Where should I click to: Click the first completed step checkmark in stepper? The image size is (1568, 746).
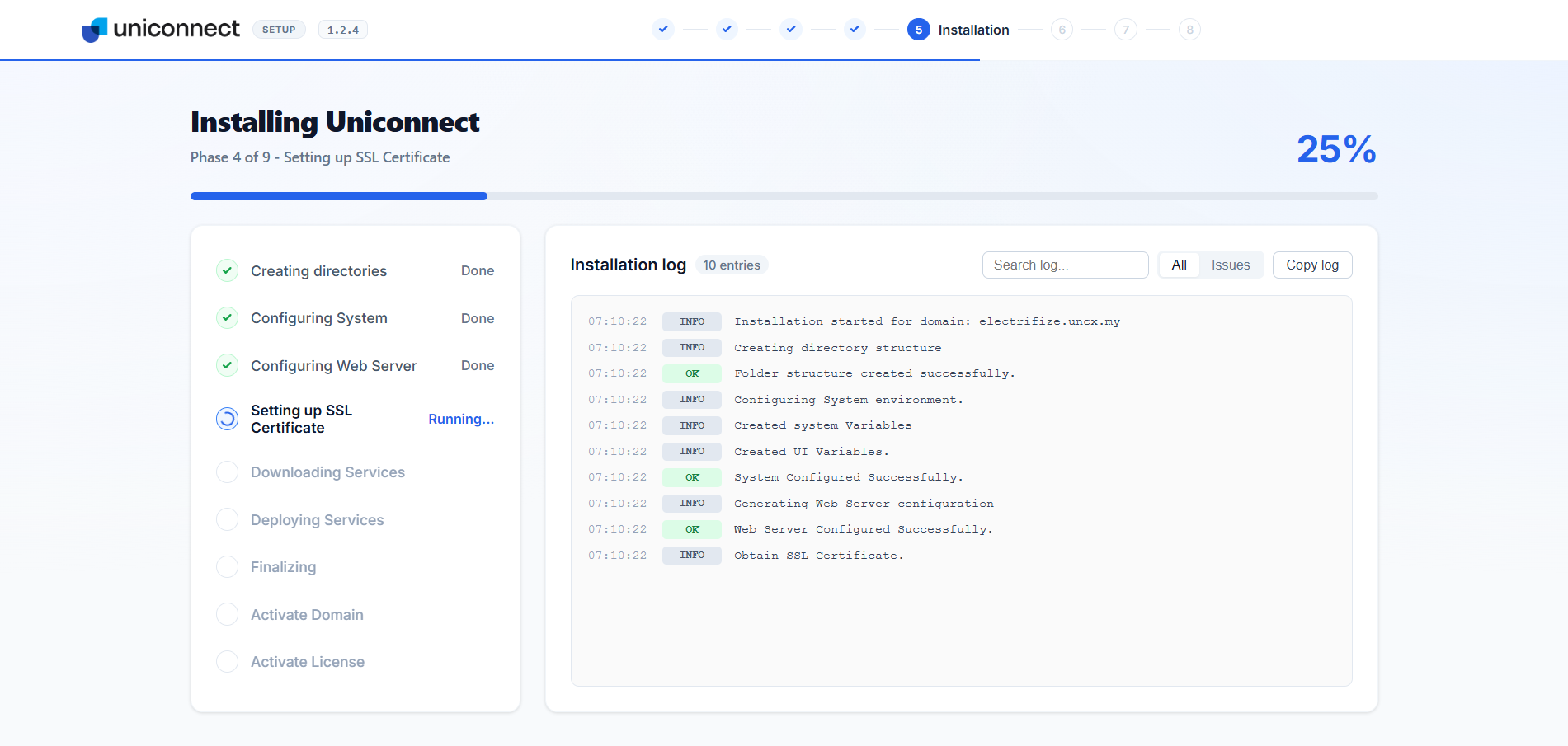[663, 30]
